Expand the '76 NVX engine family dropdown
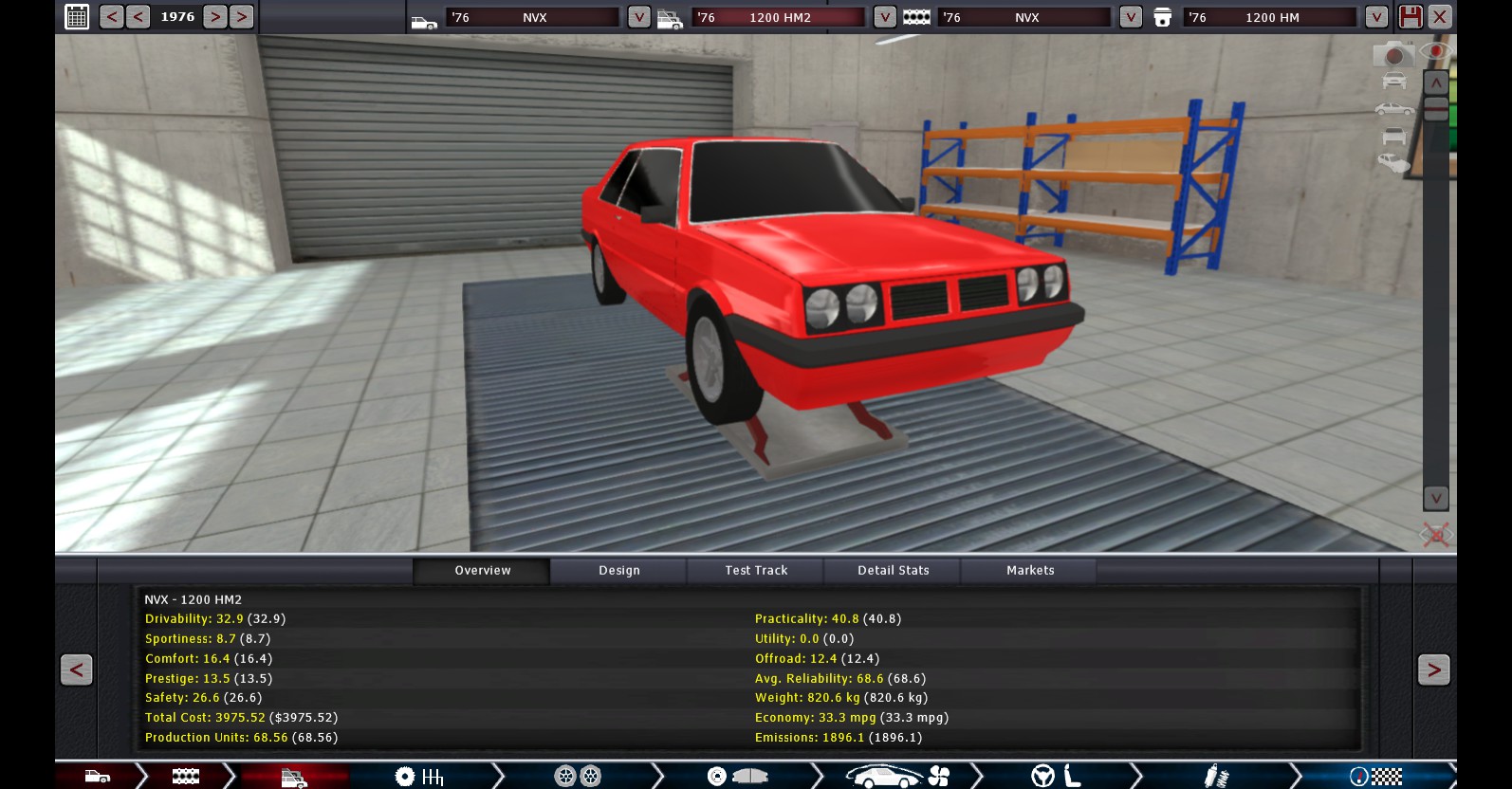 [1131, 17]
